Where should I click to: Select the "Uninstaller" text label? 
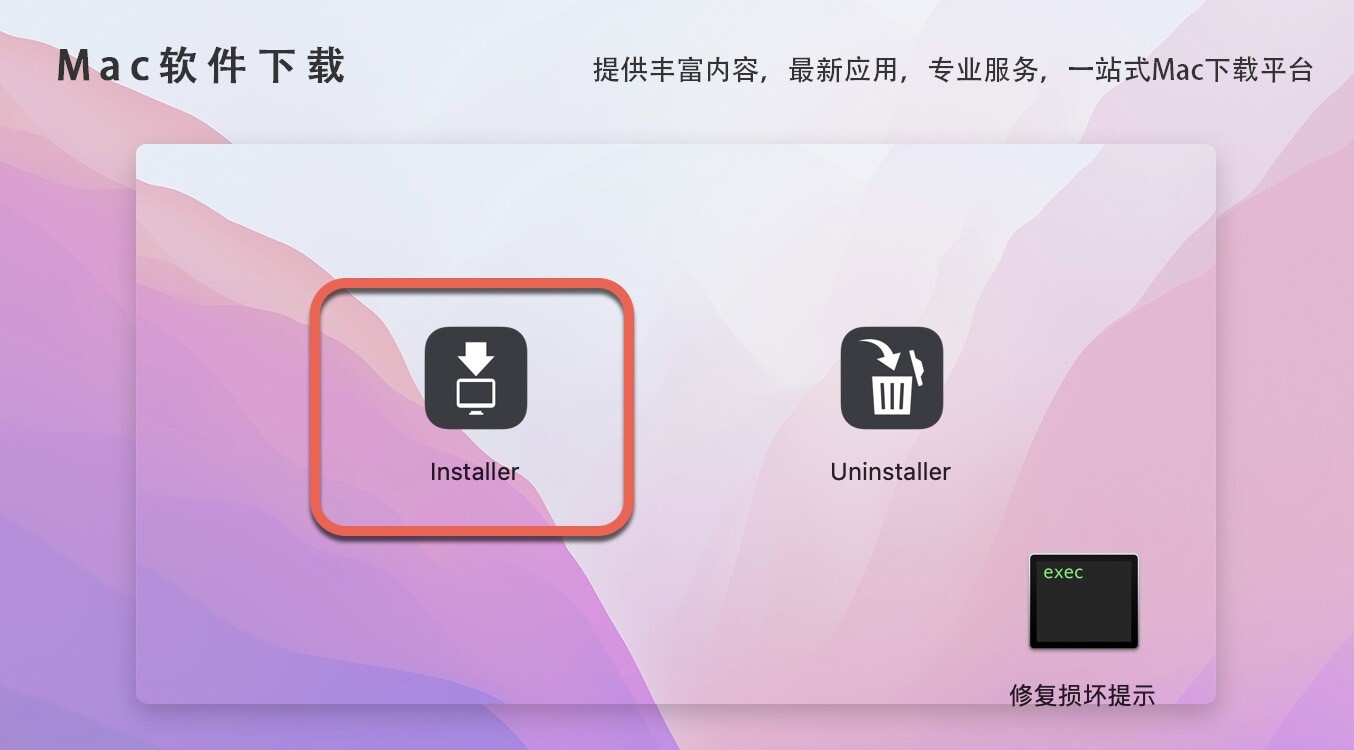pyautogui.click(x=891, y=472)
